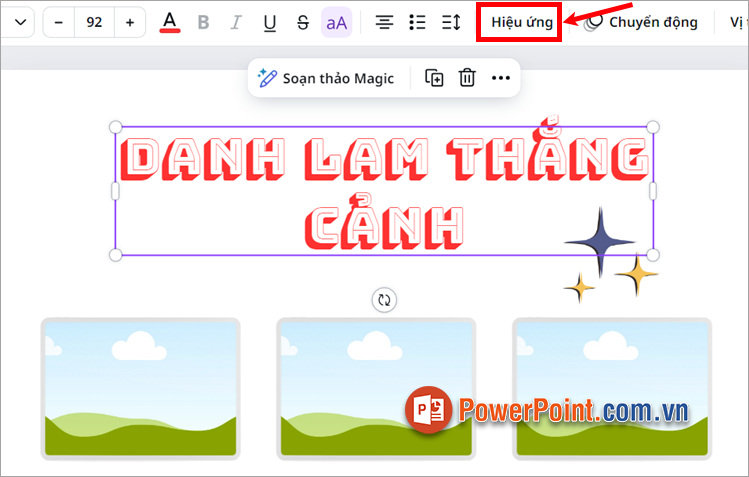
Task: Open more options ellipsis menu
Action: (500, 78)
